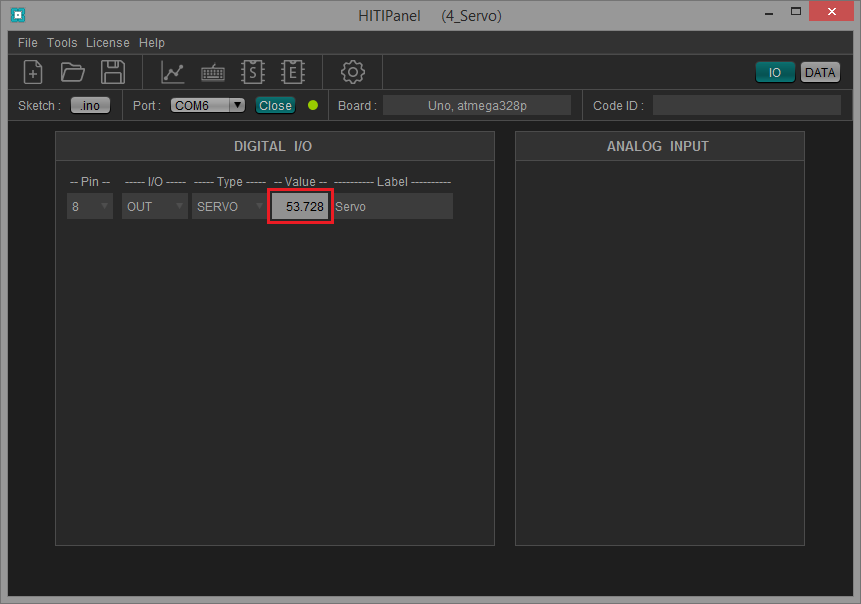
Task: Close the HITIPanel window
Action: pyautogui.click(x=831, y=12)
